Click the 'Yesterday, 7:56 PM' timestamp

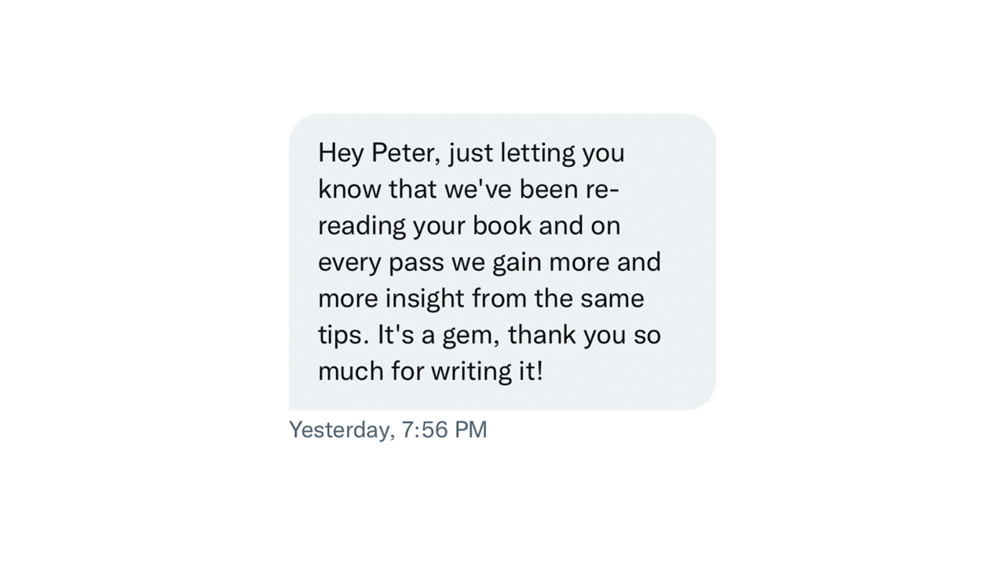tap(388, 430)
